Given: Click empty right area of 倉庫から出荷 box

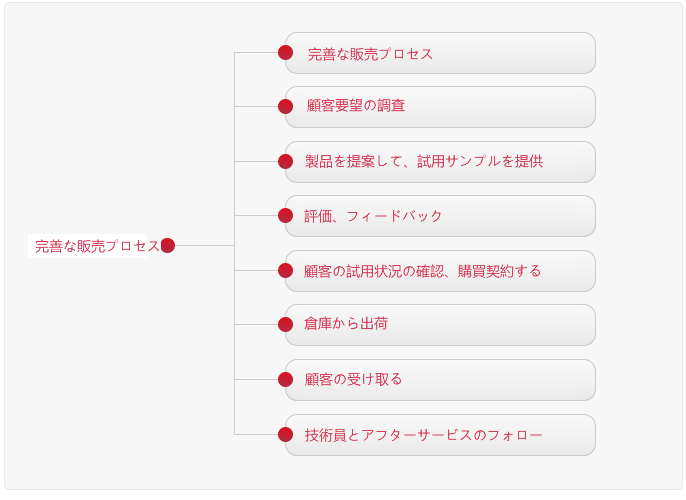Looking at the screenshot, I should click(x=490, y=325).
